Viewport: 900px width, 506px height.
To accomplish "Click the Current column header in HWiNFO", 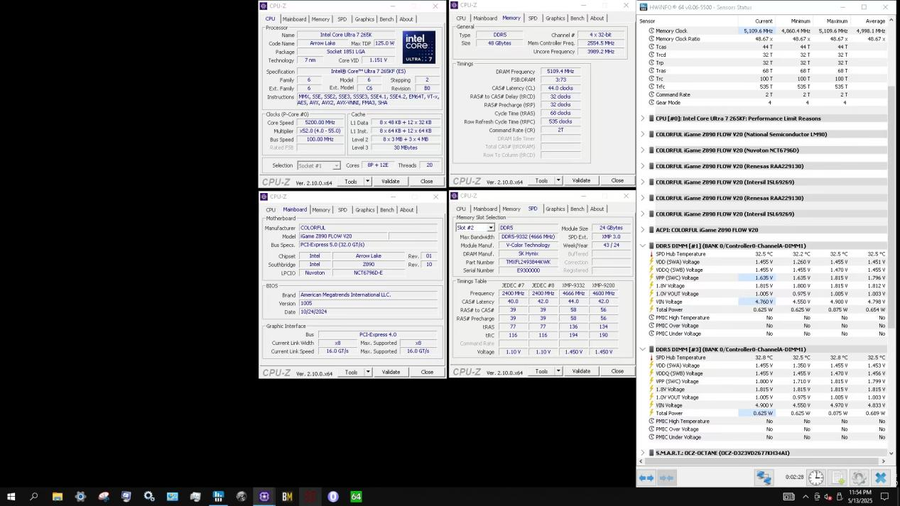I will coord(763,21).
